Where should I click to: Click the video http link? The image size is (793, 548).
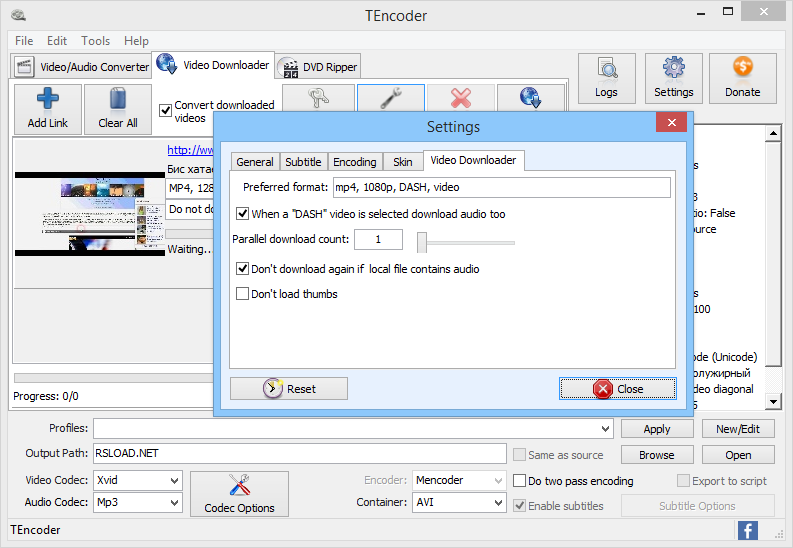click(x=190, y=150)
